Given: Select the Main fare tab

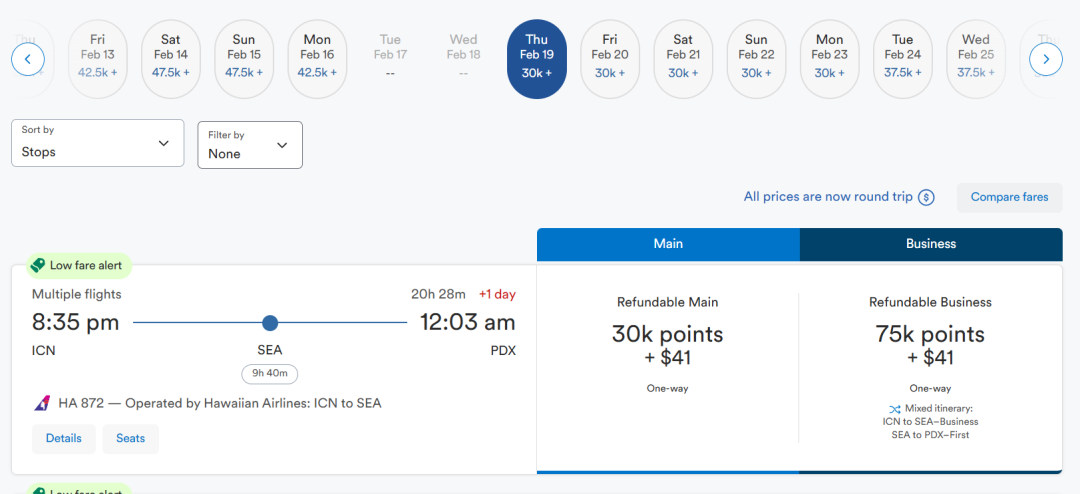Looking at the screenshot, I should (668, 244).
